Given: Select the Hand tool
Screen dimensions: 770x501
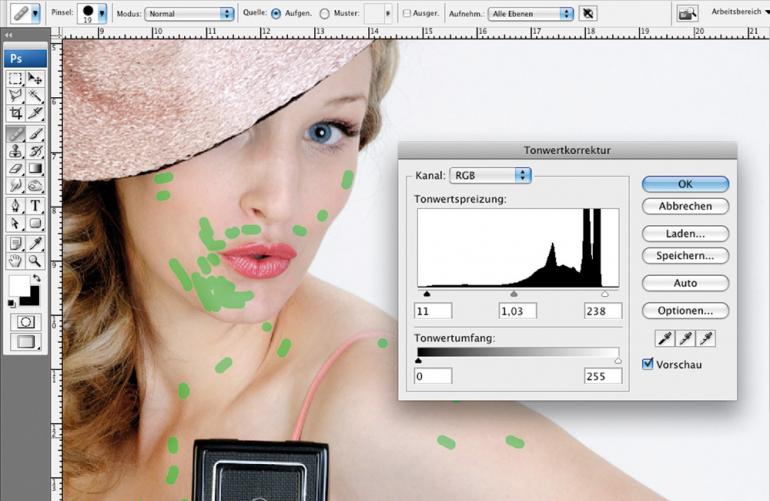Looking at the screenshot, I should 15,261.
